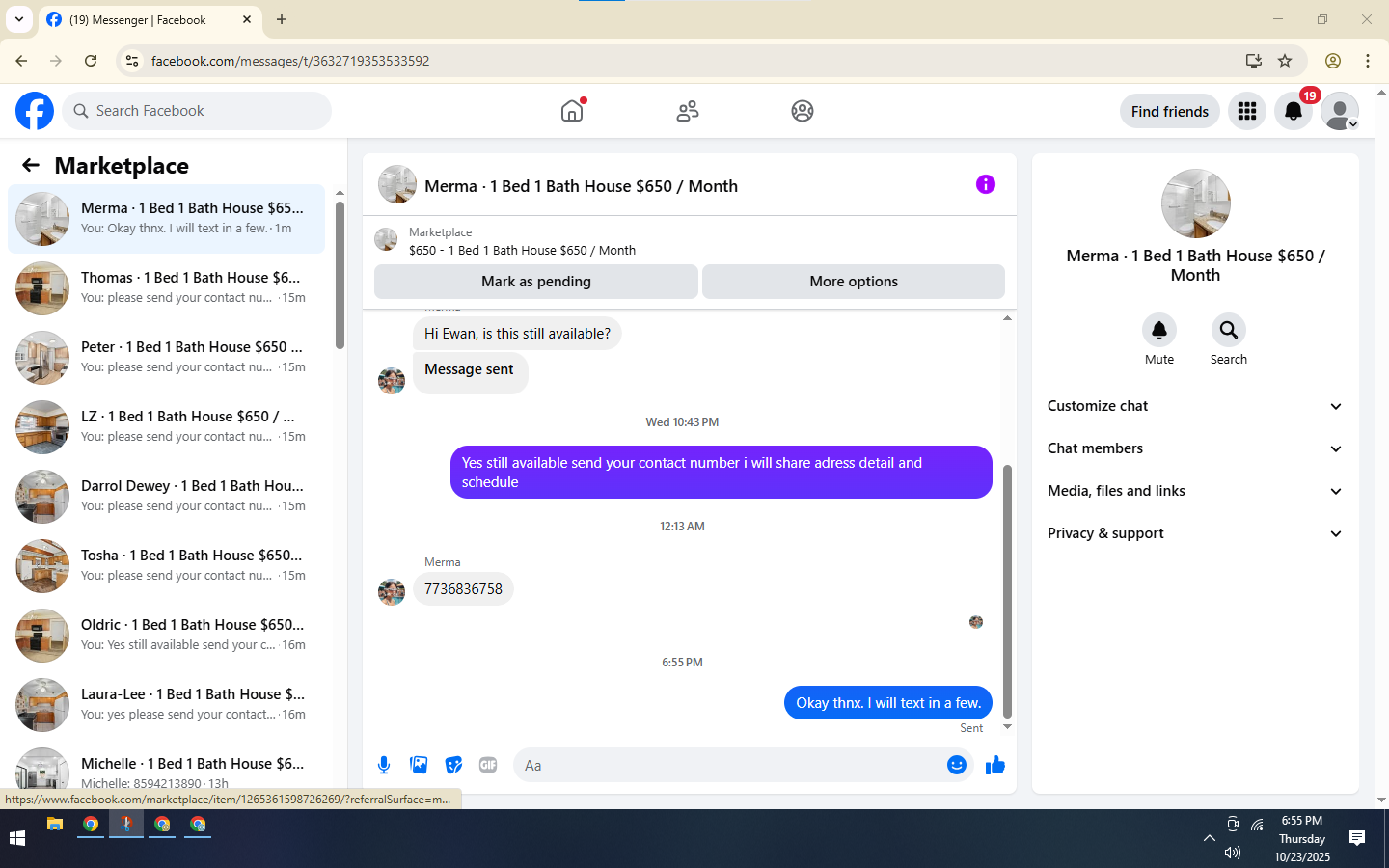
Task: Open the Merma conversation in the list
Action: (x=166, y=219)
